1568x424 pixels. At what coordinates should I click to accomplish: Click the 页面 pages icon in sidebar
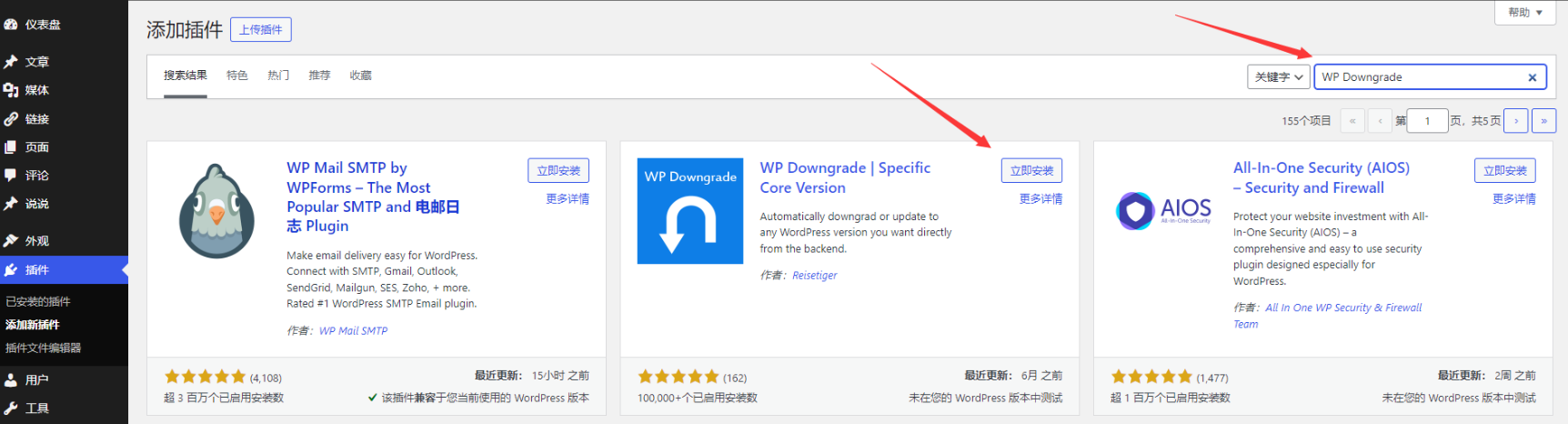[x=11, y=147]
